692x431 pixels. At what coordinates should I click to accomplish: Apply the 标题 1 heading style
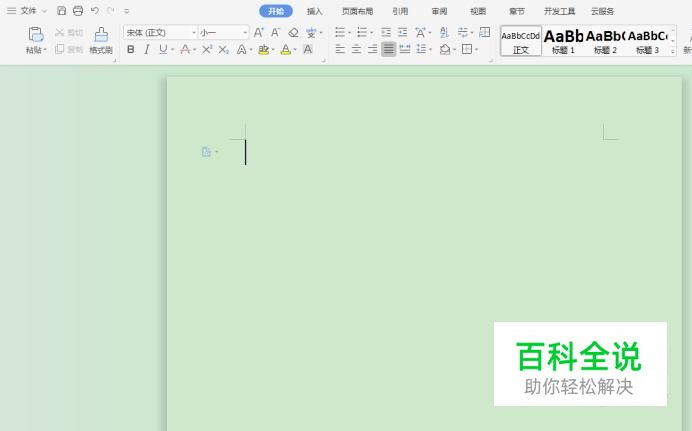(563, 41)
